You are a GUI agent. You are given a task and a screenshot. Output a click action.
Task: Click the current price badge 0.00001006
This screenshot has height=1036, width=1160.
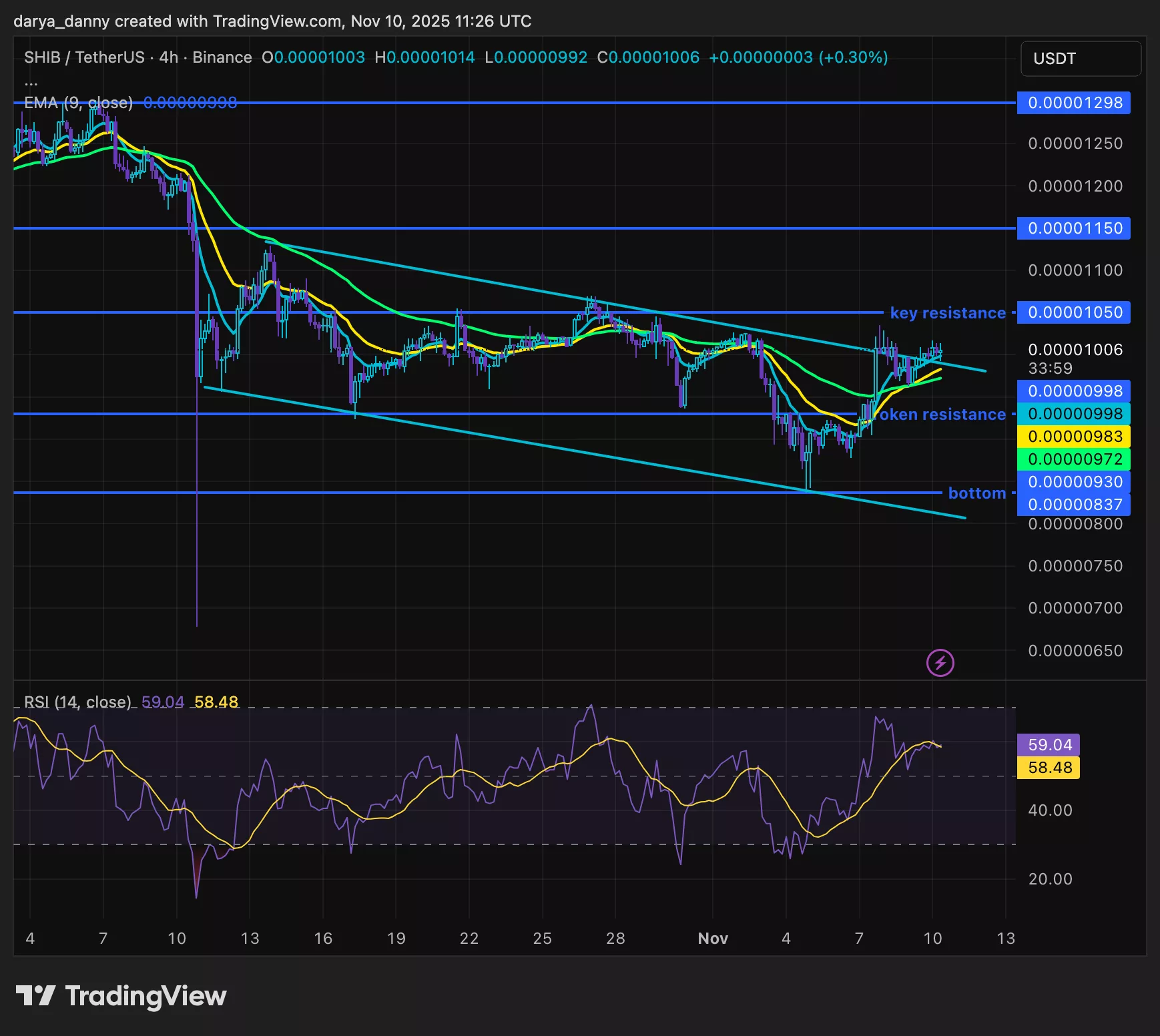pyautogui.click(x=1073, y=349)
